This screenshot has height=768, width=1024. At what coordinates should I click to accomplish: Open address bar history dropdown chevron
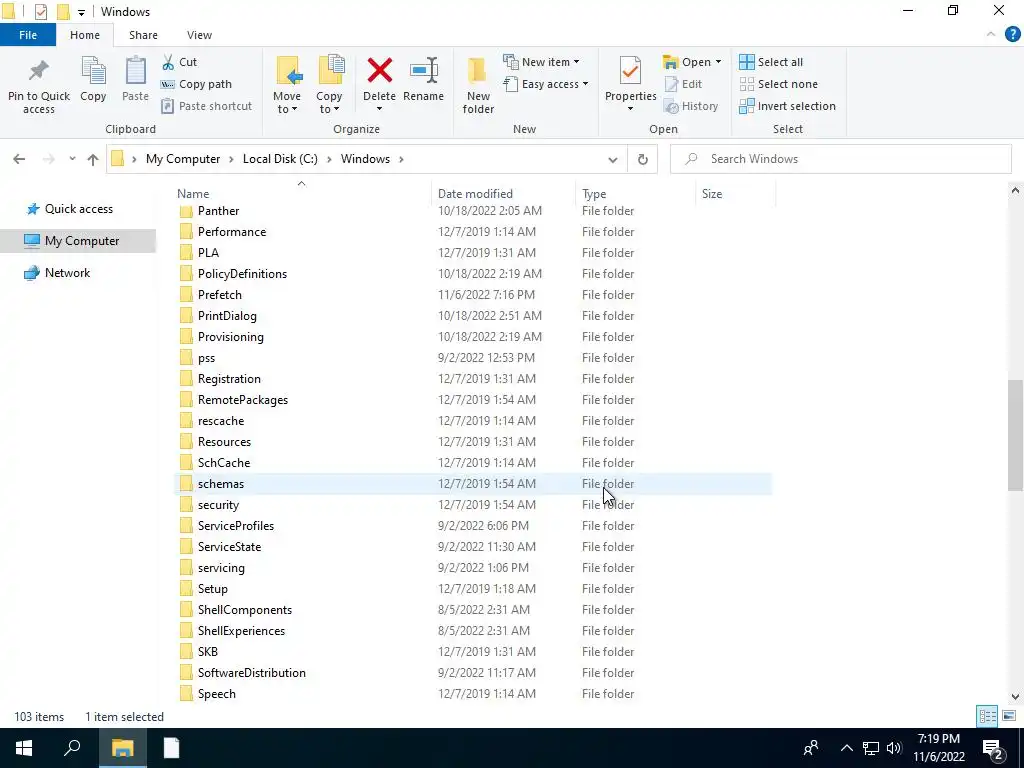pyautogui.click(x=613, y=159)
